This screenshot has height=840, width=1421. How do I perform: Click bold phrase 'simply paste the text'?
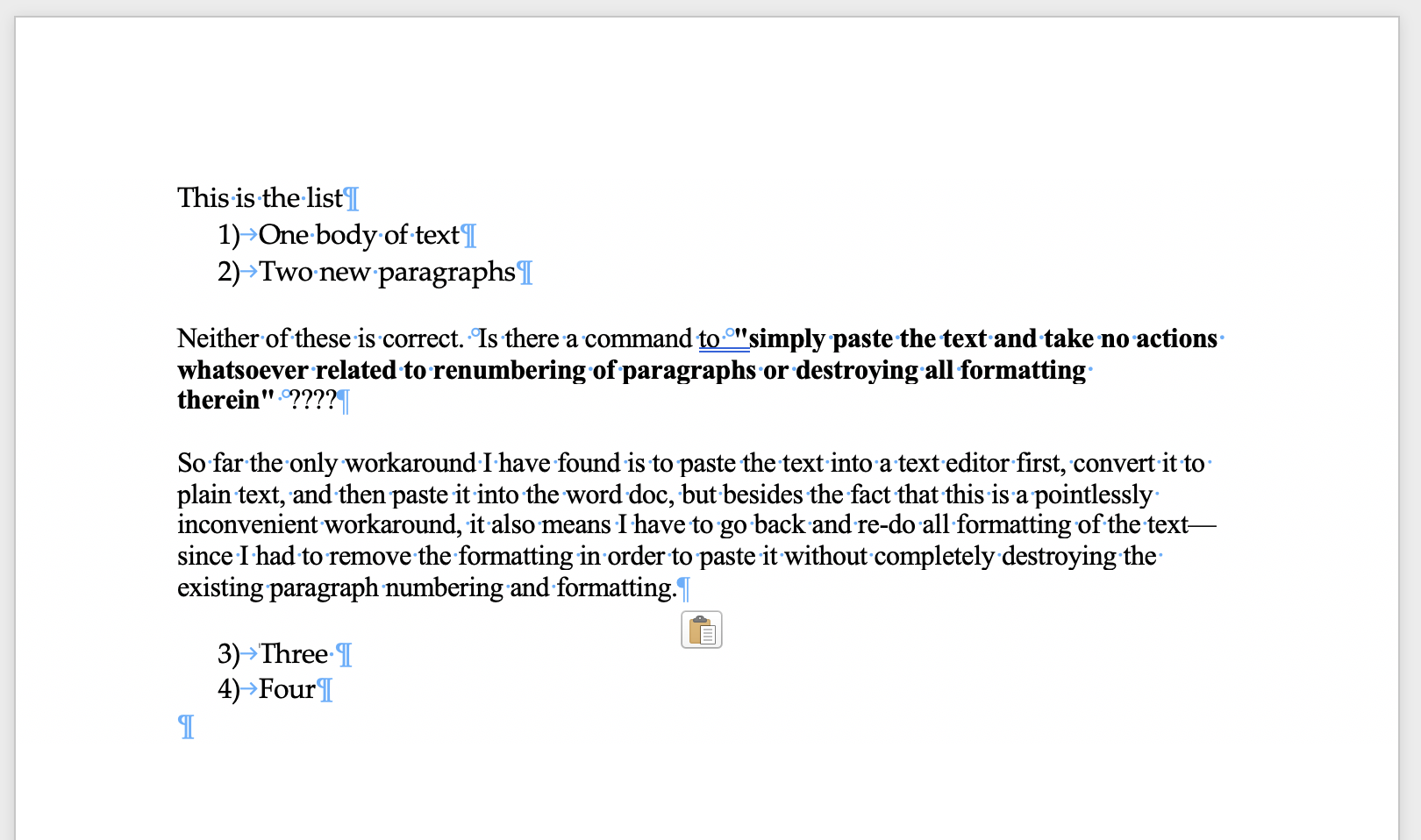867,338
